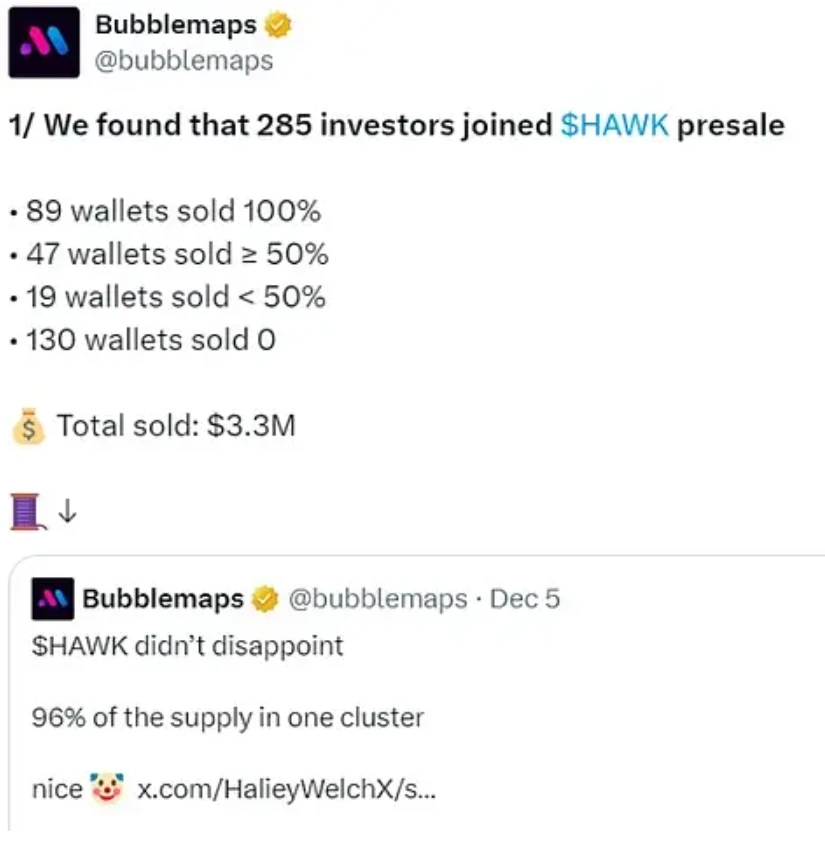Click the "130 wallets sold 0" line
825x841 pixels.
pyautogui.click(x=146, y=340)
